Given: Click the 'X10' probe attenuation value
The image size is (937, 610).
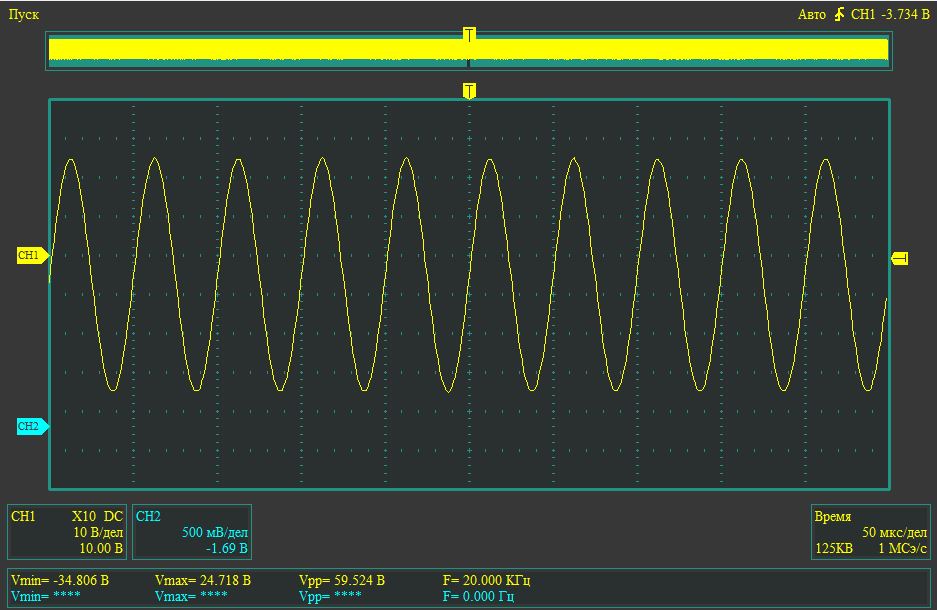Looking at the screenshot, I should tap(84, 516).
